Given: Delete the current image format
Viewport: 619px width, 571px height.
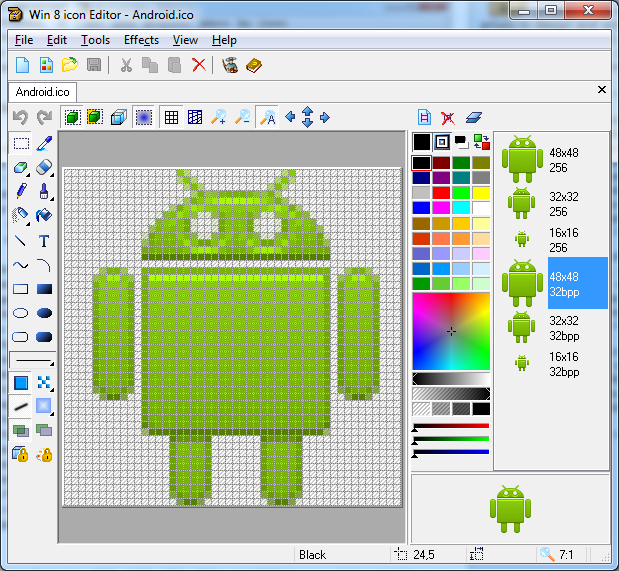Looking at the screenshot, I should (x=448, y=118).
